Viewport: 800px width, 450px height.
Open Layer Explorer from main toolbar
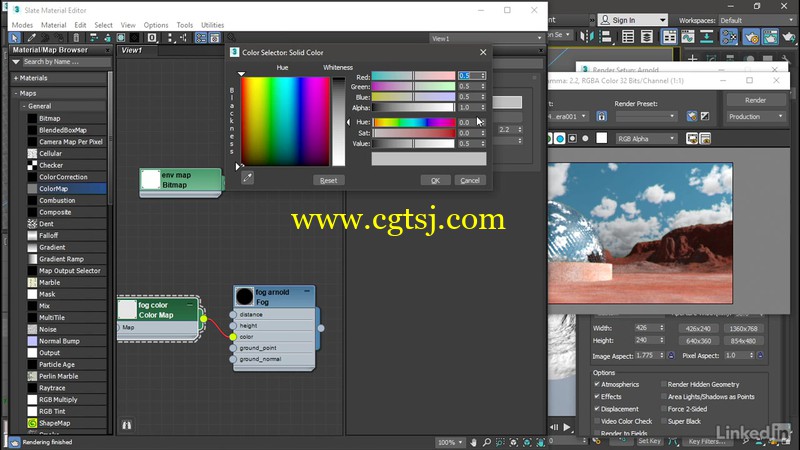coord(647,36)
